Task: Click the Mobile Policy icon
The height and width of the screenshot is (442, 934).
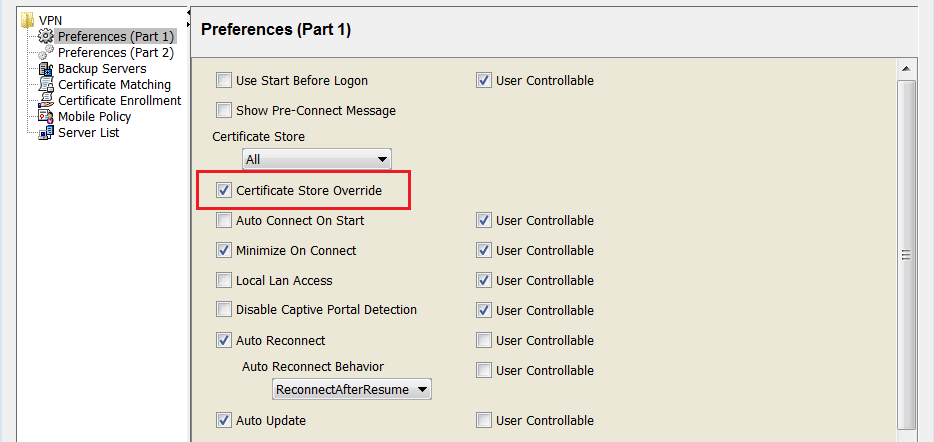Action: [x=45, y=116]
